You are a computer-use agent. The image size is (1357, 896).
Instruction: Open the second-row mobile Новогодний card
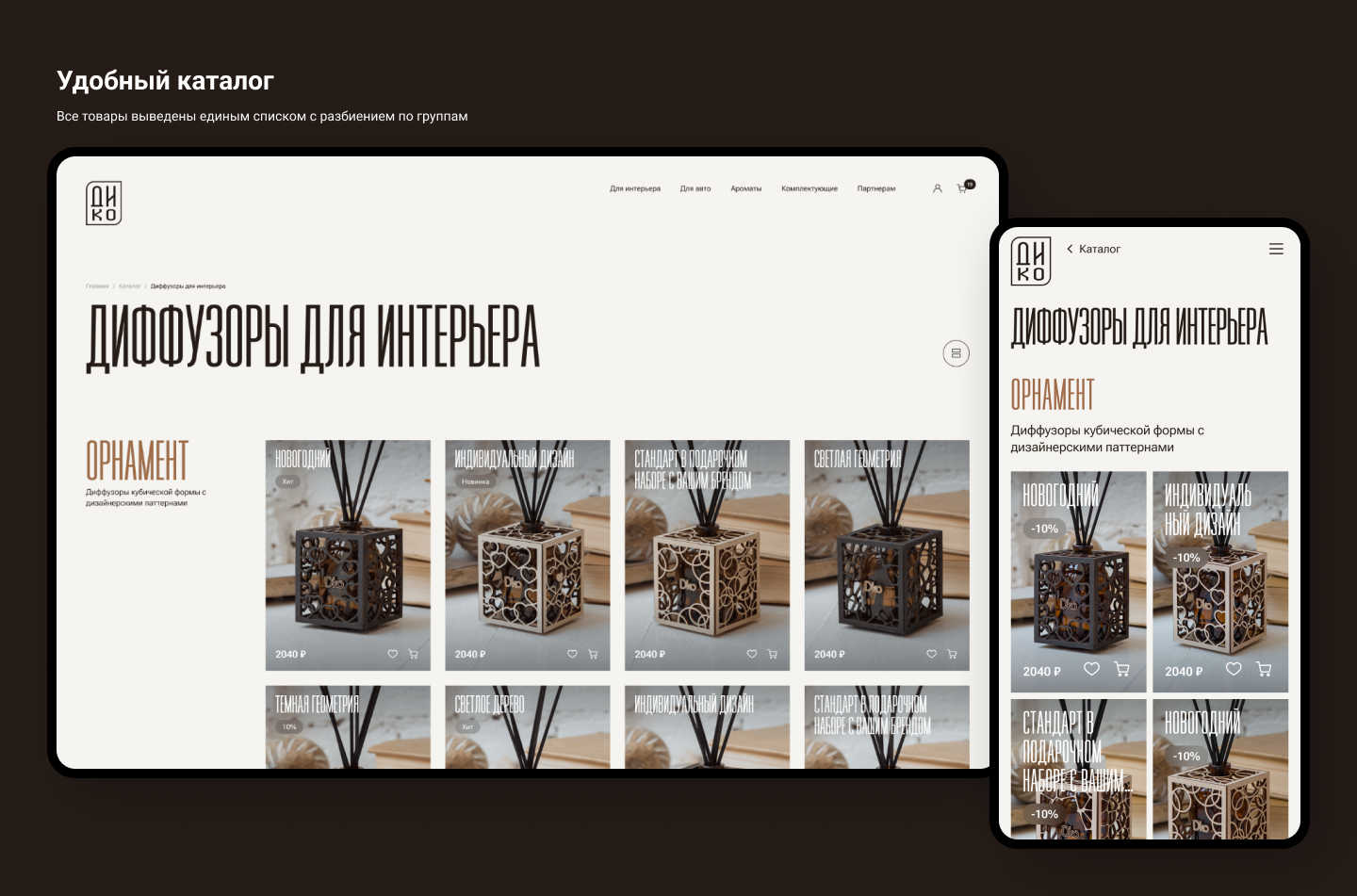[1220, 768]
